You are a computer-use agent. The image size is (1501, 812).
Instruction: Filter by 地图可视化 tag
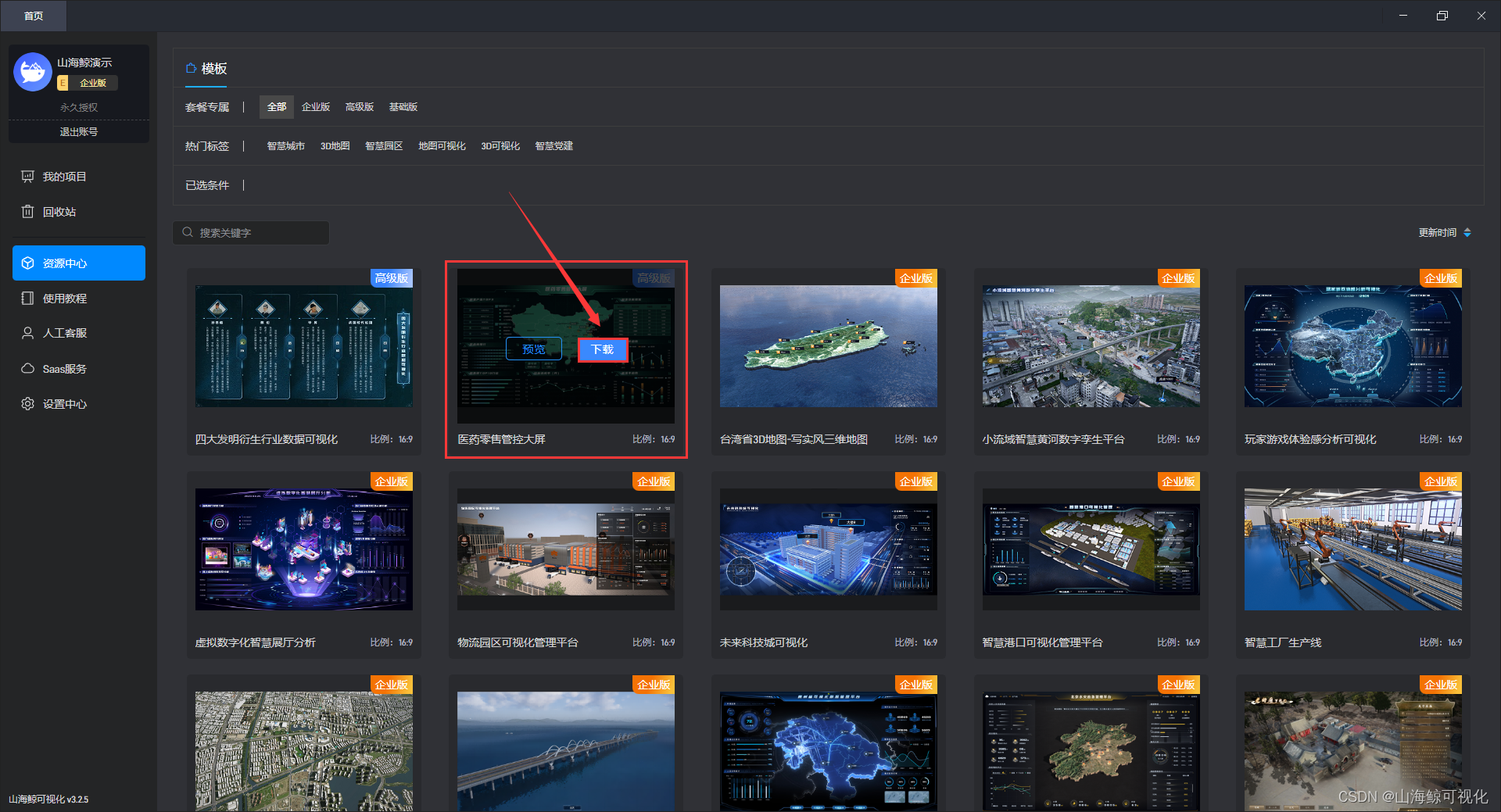point(442,146)
